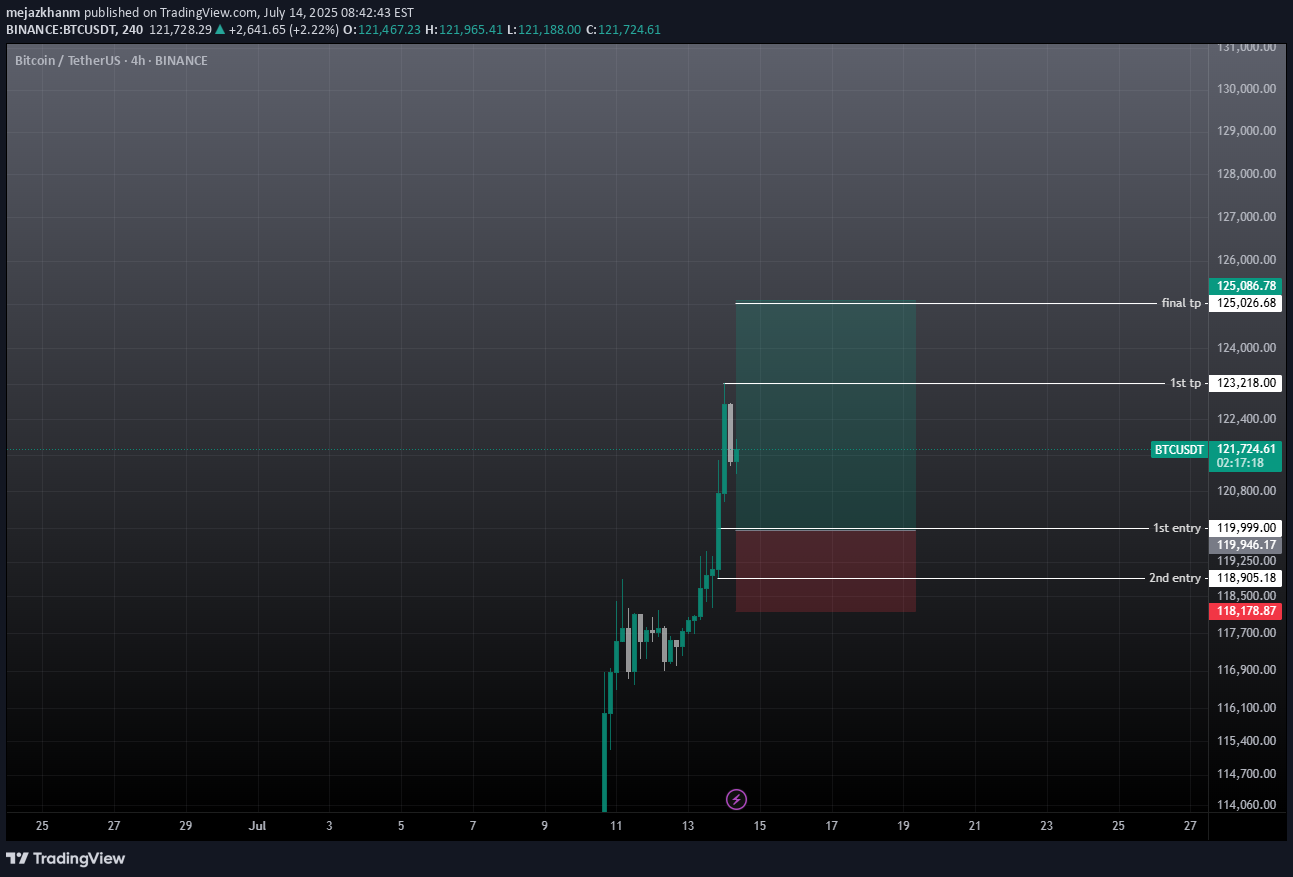Screen dimensions: 1293x877
Task: Click the '15' date on time axis
Action: coord(759,826)
